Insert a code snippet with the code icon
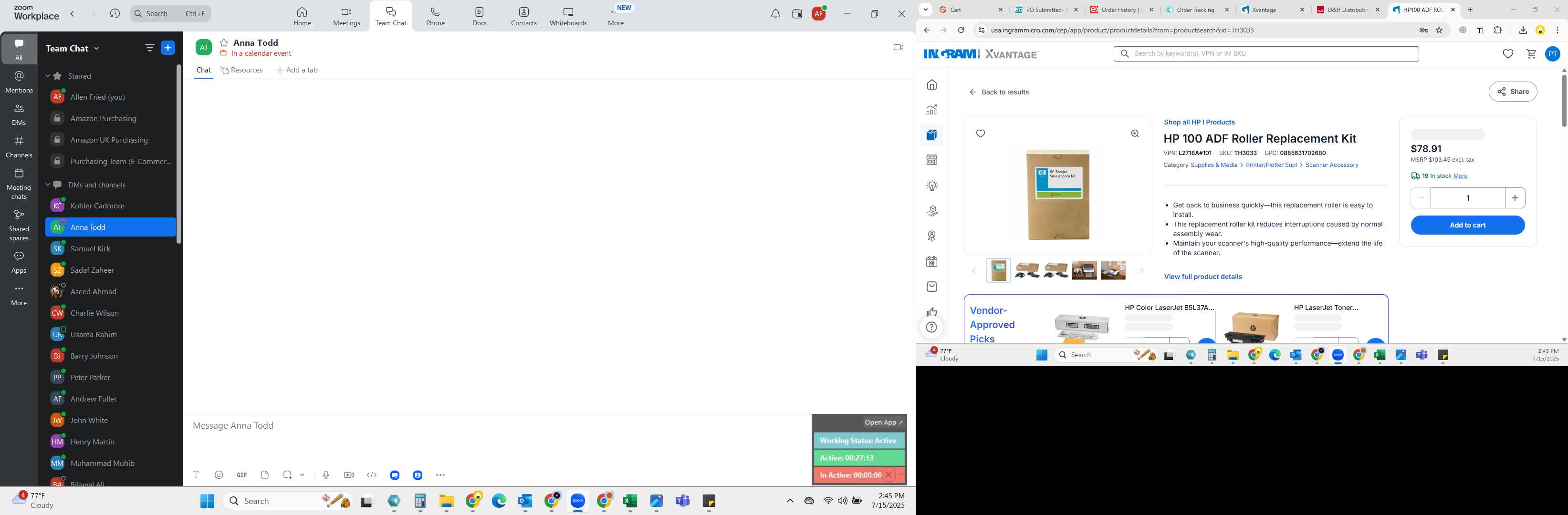This screenshot has height=515, width=1568. (372, 475)
